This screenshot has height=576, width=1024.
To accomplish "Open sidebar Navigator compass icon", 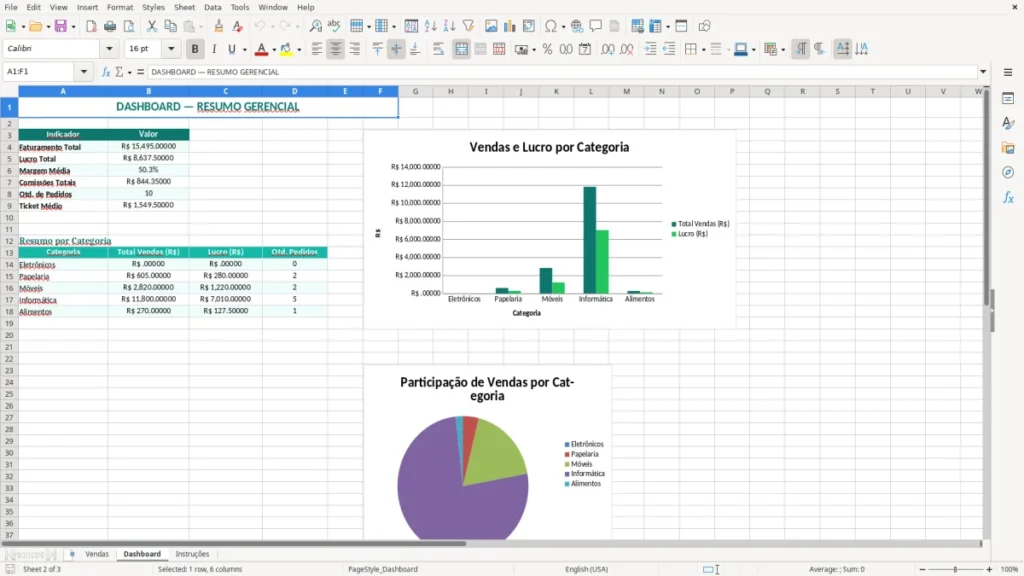I will point(1008,172).
